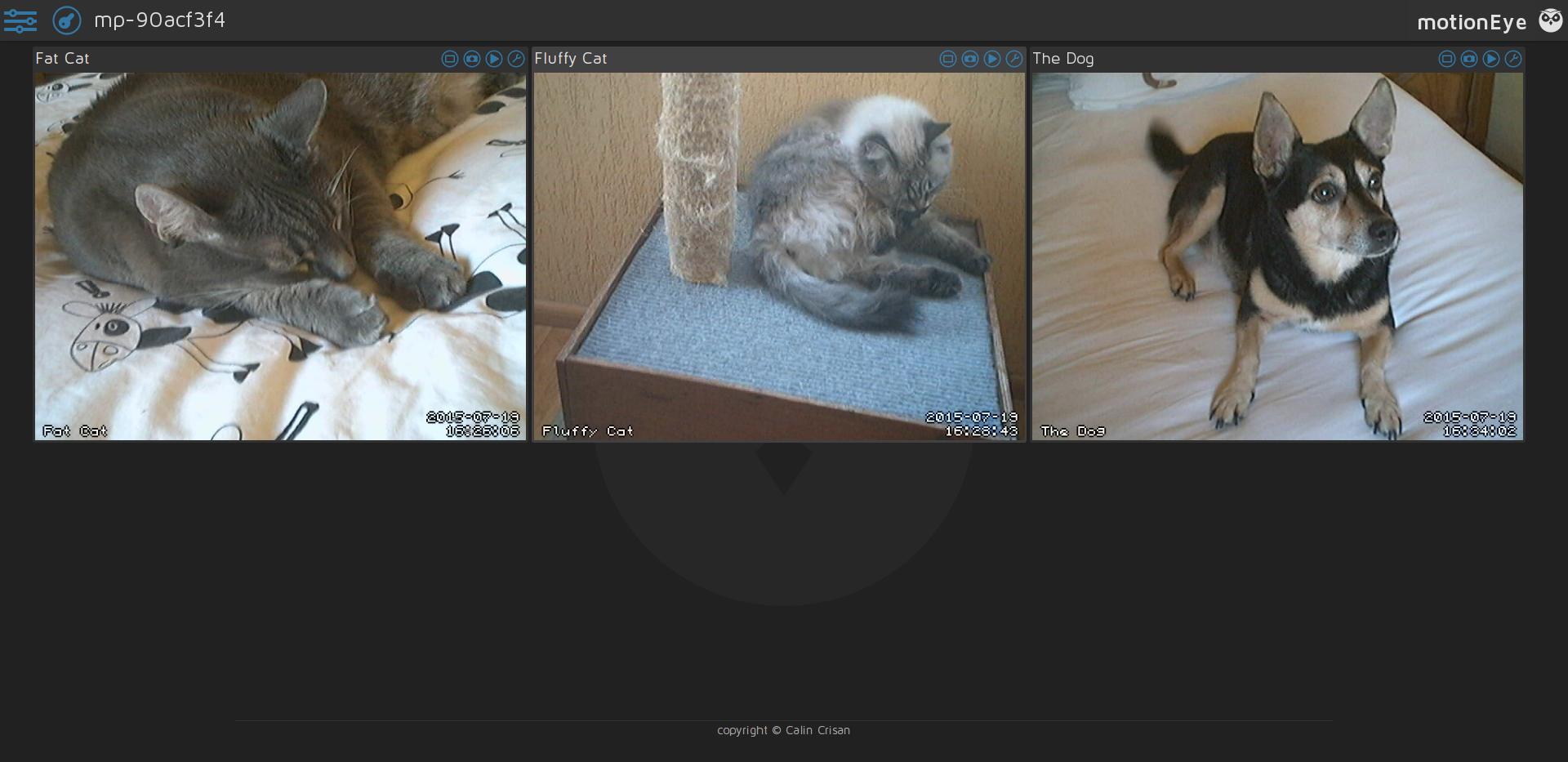1568x762 pixels.
Task: Open Fat Cat camera configuration wrench
Action: (516, 58)
